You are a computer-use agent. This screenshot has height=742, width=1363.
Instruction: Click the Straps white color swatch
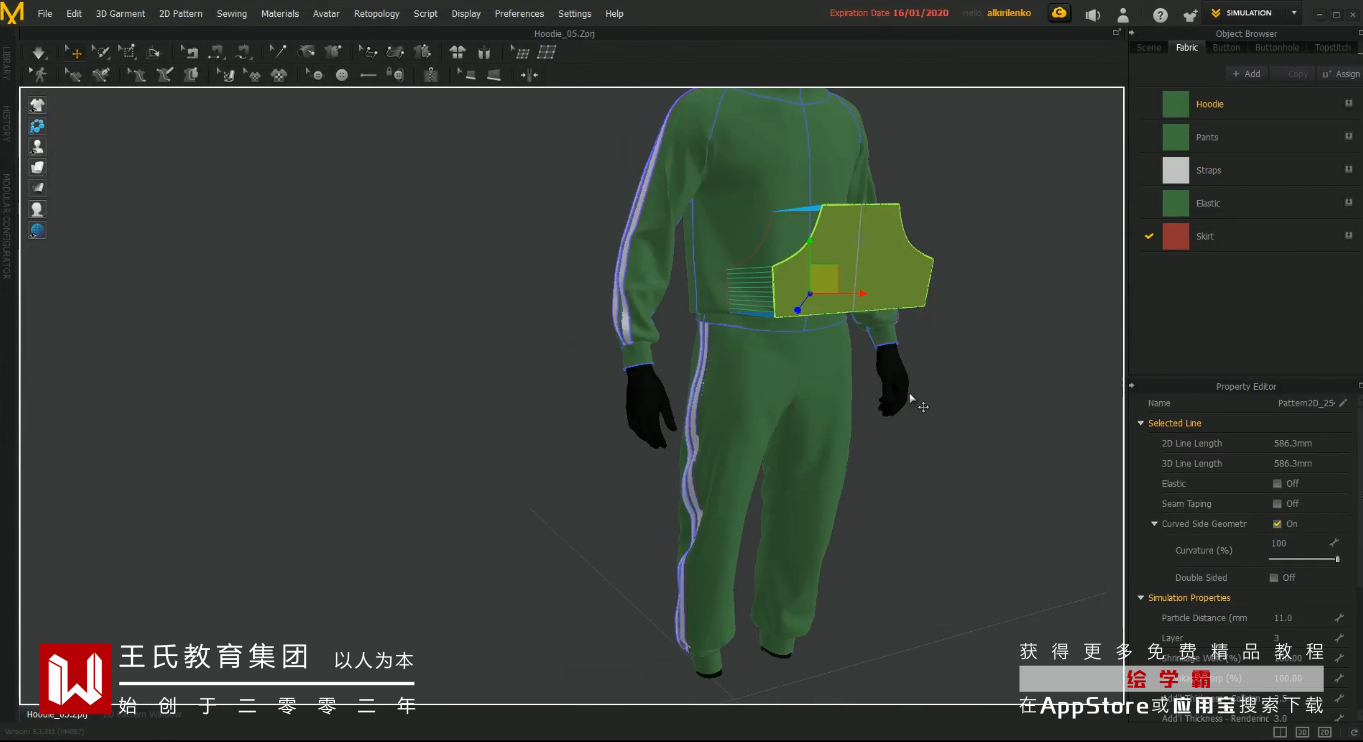coord(1176,170)
